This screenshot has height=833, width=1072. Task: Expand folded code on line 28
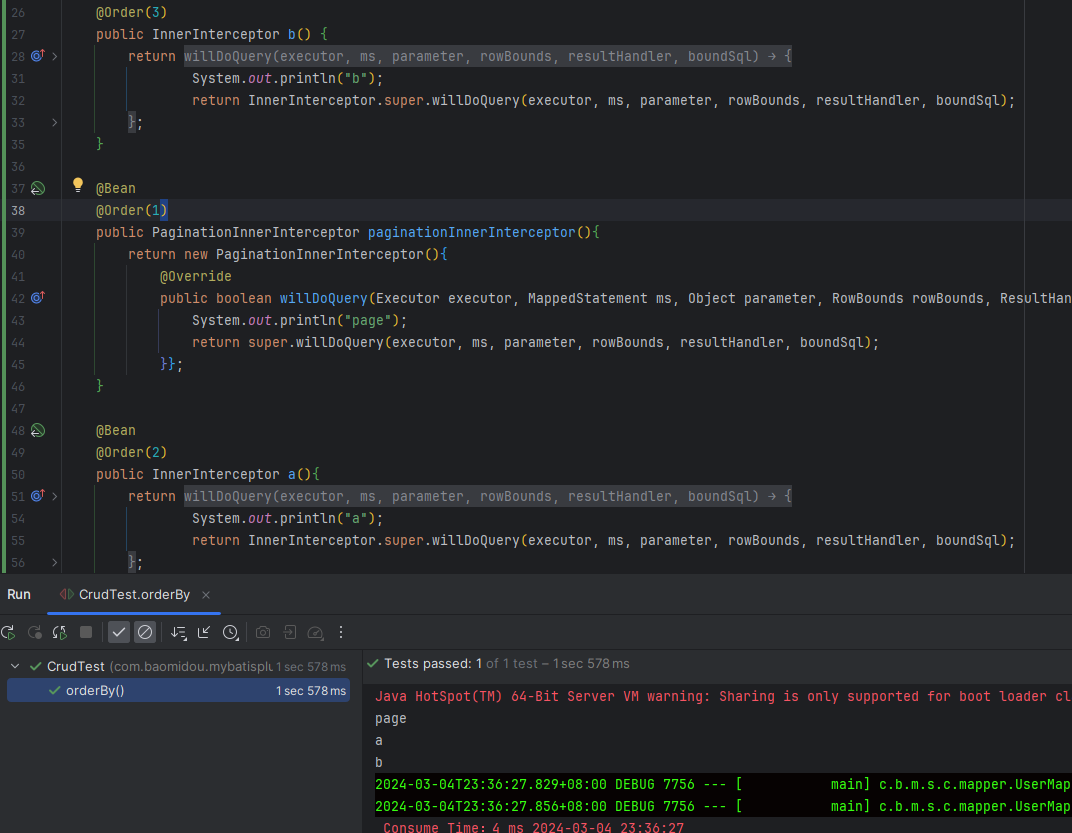point(54,56)
